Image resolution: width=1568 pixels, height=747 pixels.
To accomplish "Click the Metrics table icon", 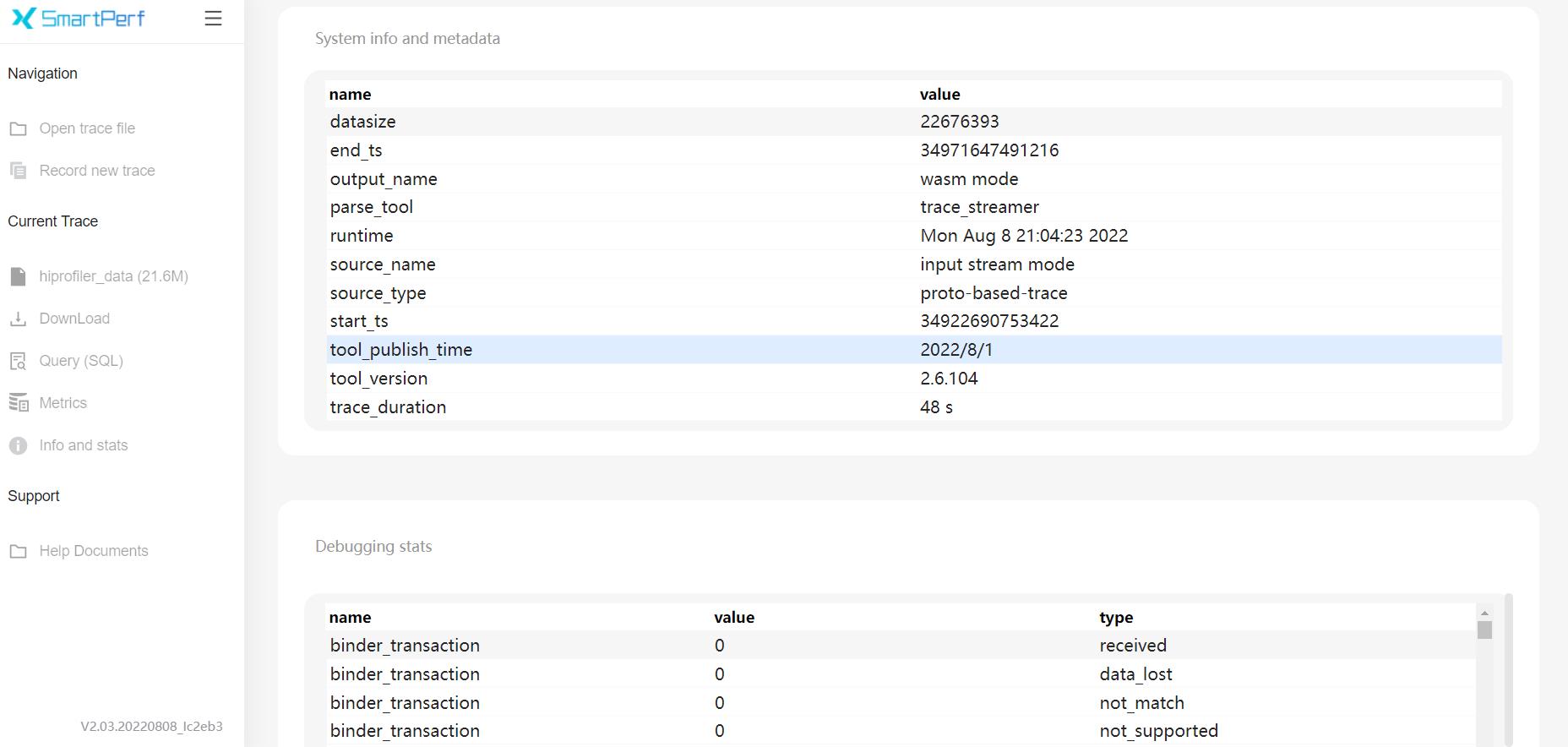I will (x=18, y=403).
